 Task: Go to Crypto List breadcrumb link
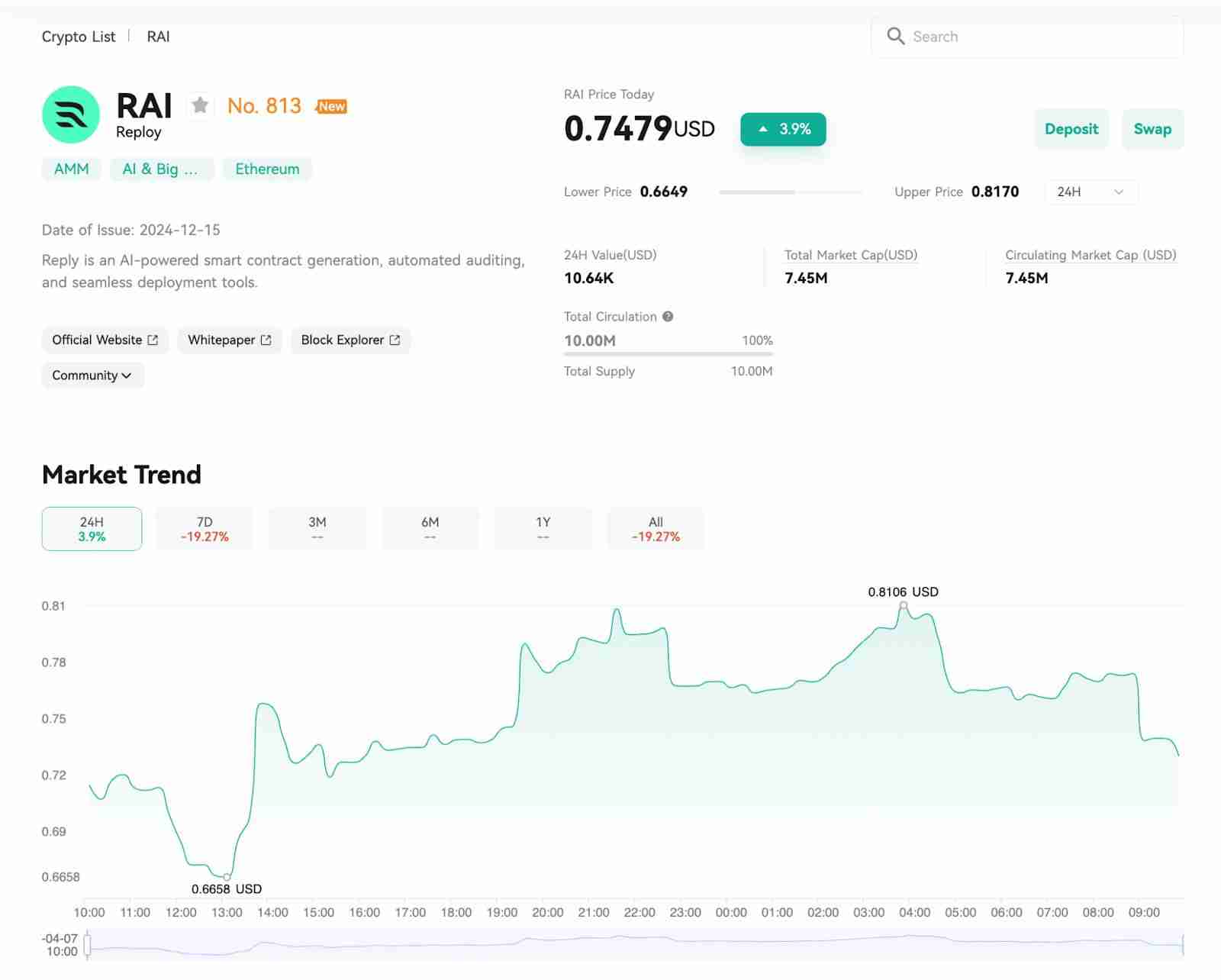[x=79, y=37]
